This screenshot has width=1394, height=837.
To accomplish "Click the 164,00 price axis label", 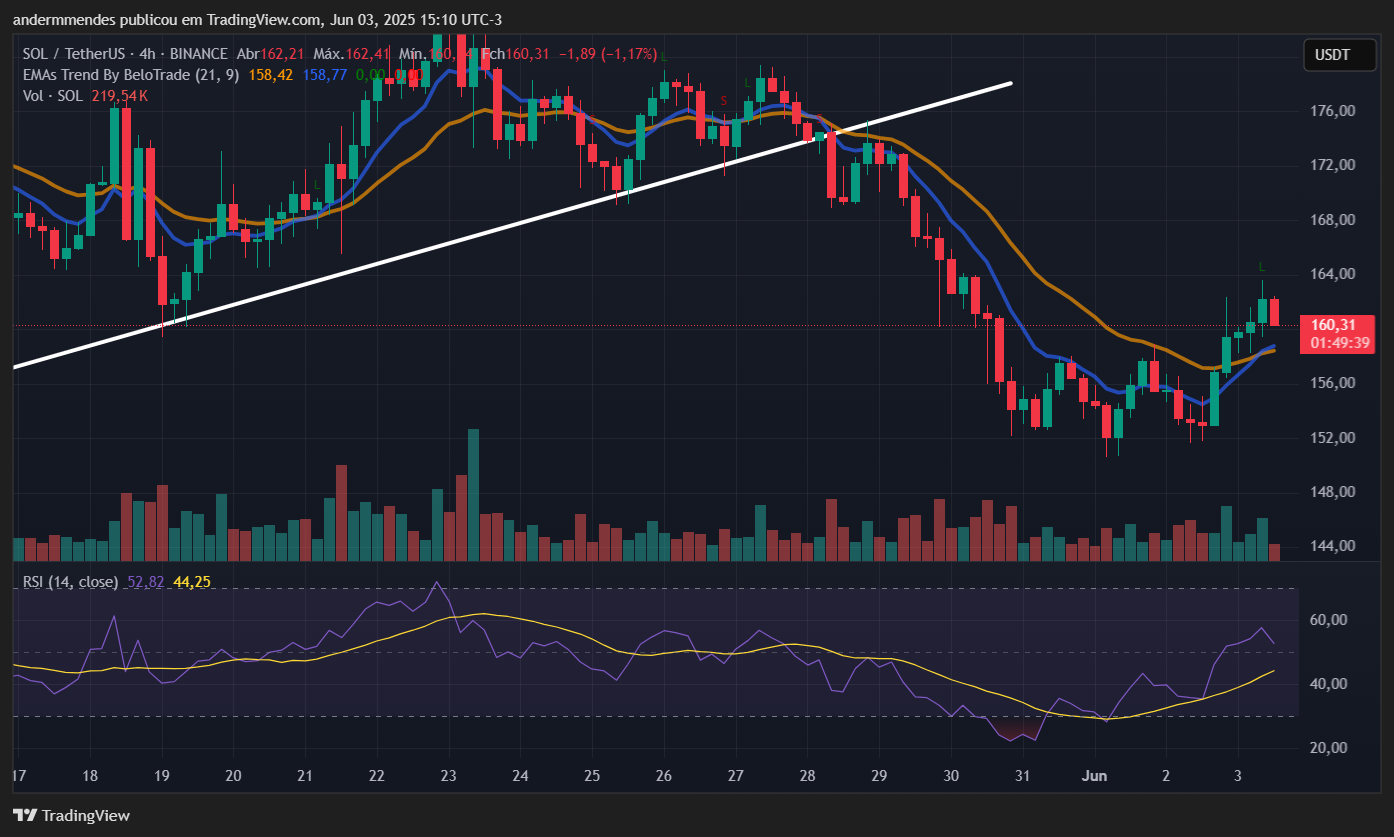I will coord(1332,274).
